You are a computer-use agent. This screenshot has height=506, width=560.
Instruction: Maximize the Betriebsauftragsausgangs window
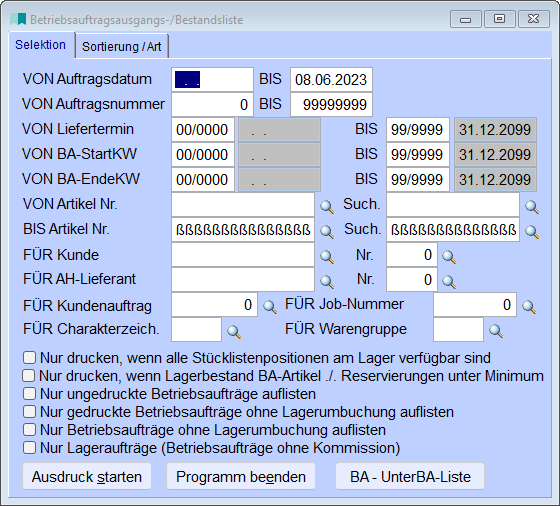pos(499,19)
